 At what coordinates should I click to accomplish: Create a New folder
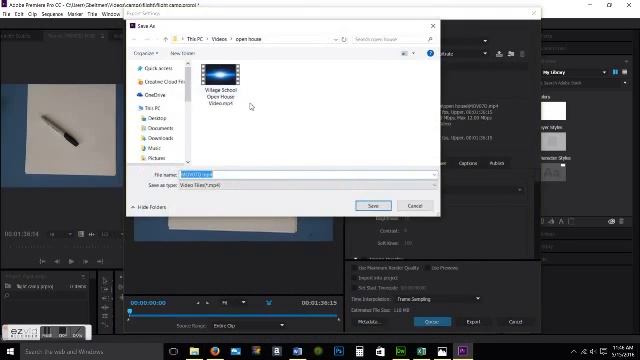182,53
